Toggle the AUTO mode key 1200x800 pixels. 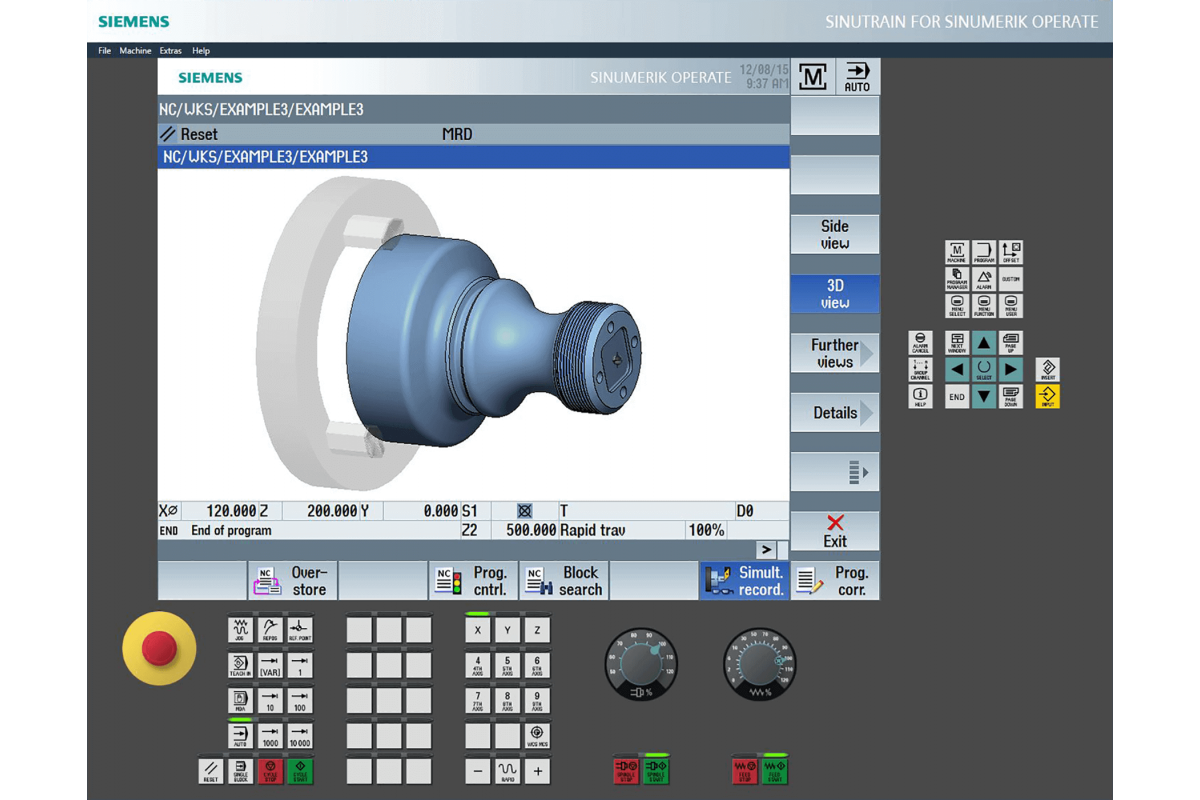pos(241,737)
